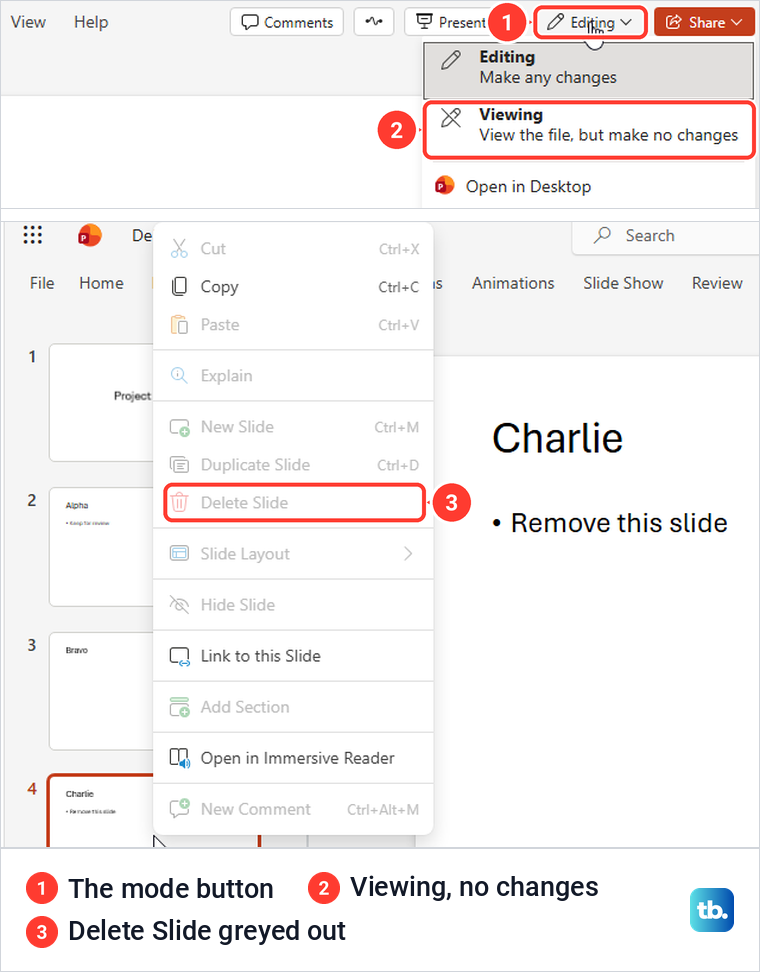Image resolution: width=760 pixels, height=972 pixels.
Task: Choose Open in Immersive Reader
Action: (293, 758)
